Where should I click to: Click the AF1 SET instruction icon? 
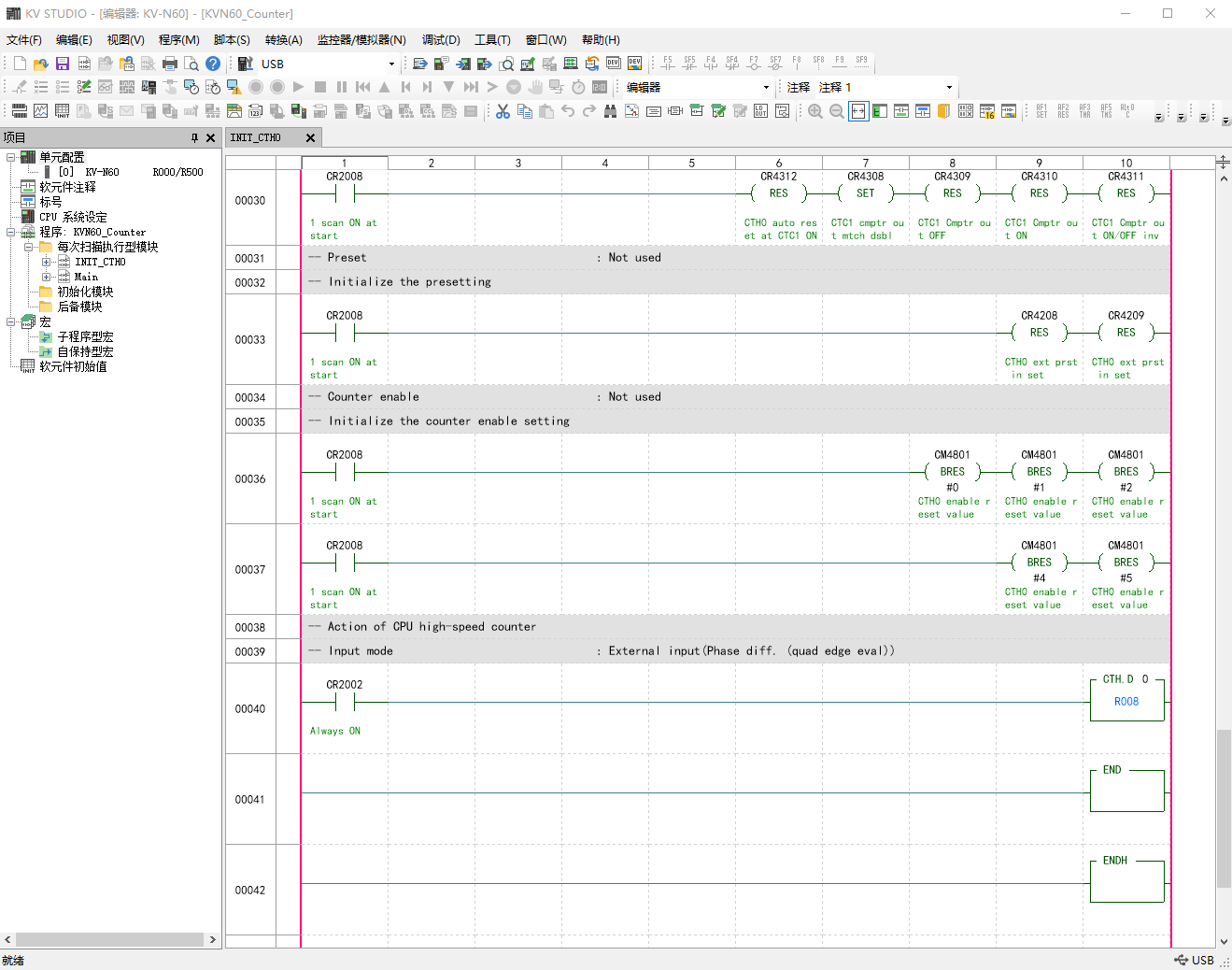[1041, 111]
